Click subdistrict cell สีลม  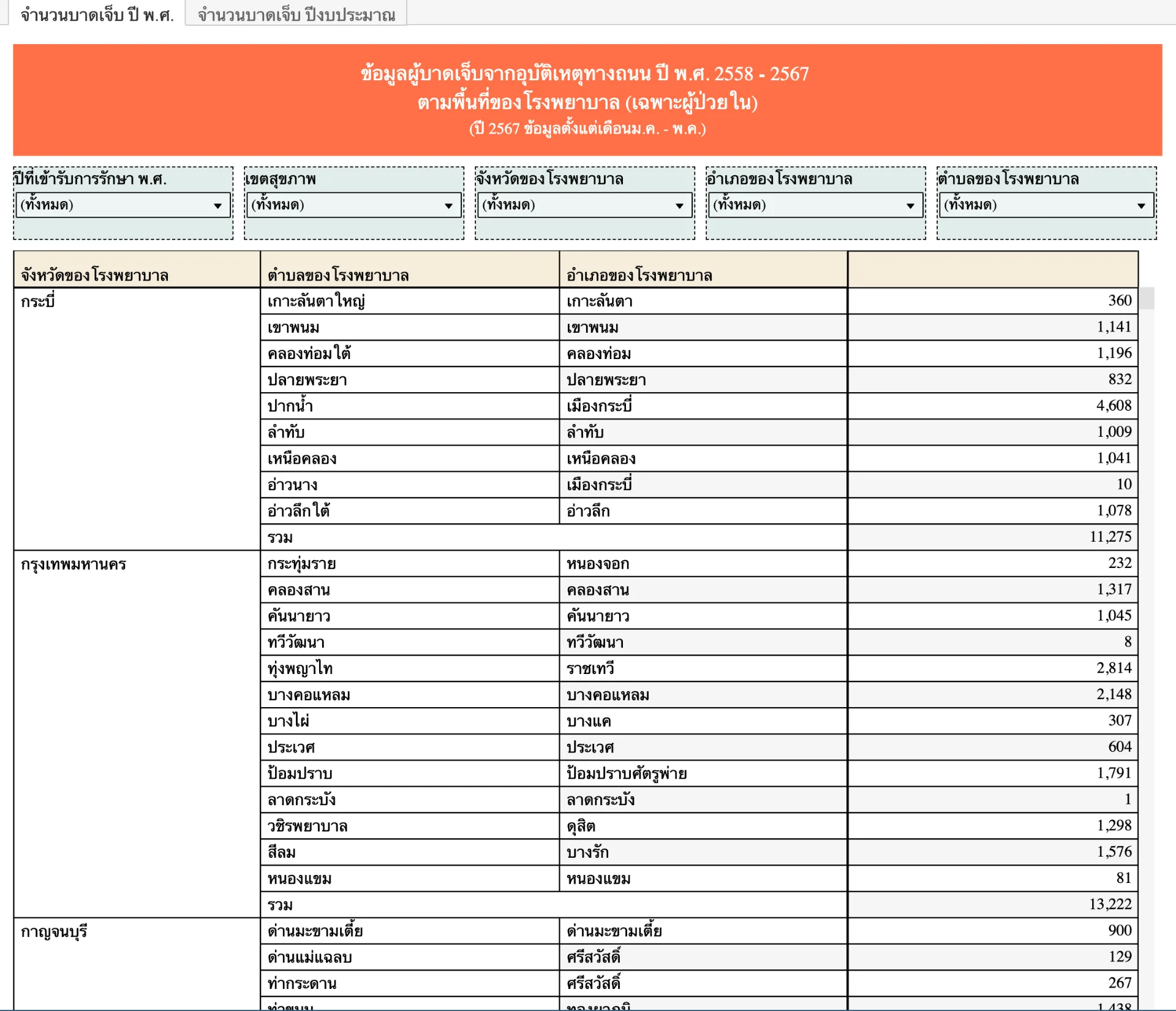[410, 852]
